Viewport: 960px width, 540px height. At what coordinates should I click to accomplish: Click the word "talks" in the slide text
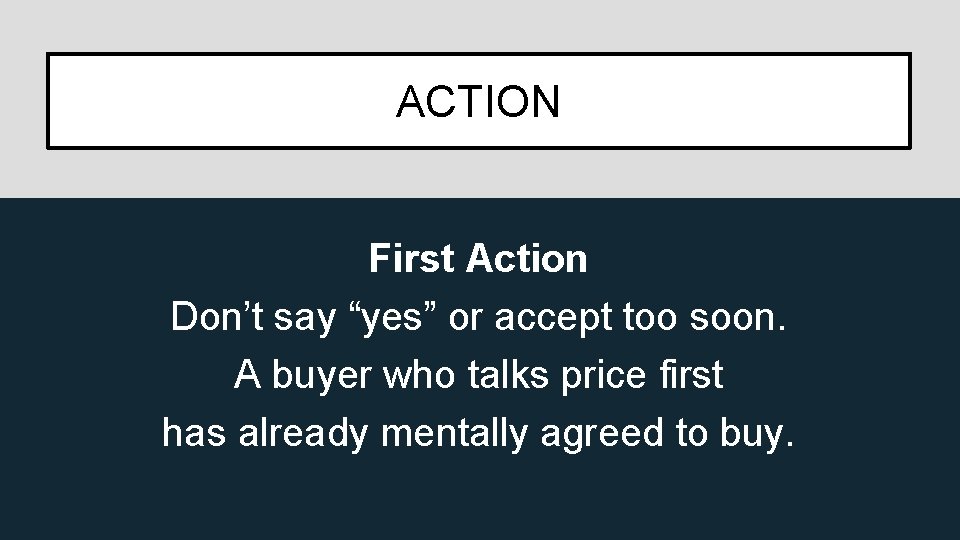pyautogui.click(x=508, y=375)
